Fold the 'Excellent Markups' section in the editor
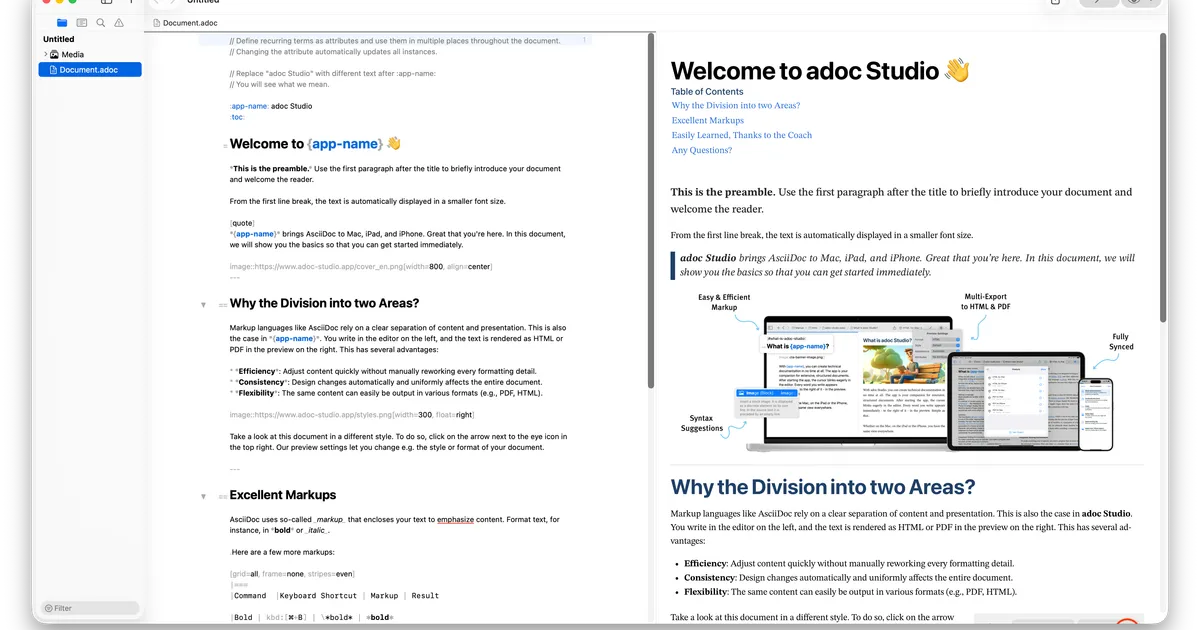1200x630 pixels. (203, 496)
